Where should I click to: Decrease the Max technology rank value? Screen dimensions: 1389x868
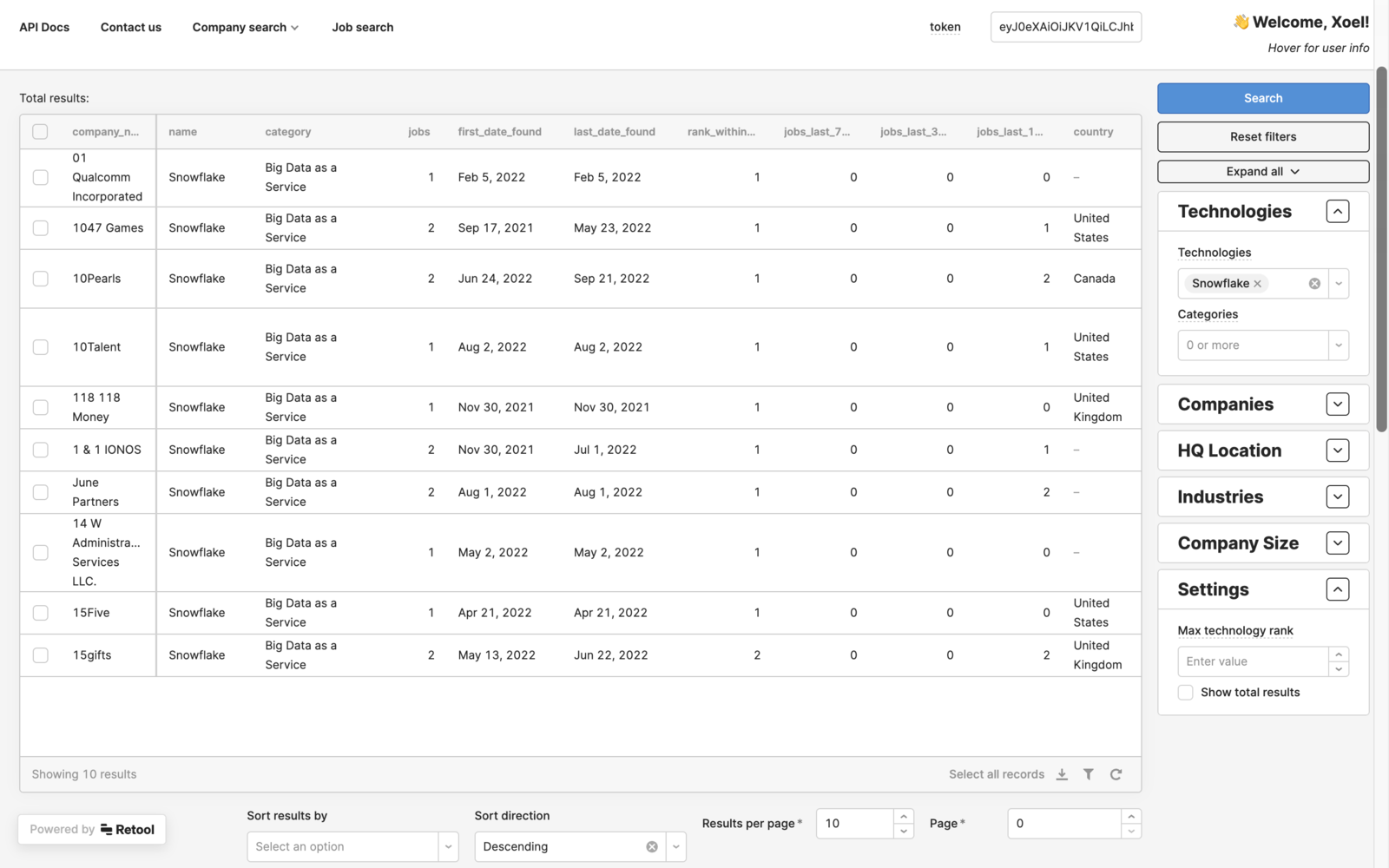[x=1339, y=669]
